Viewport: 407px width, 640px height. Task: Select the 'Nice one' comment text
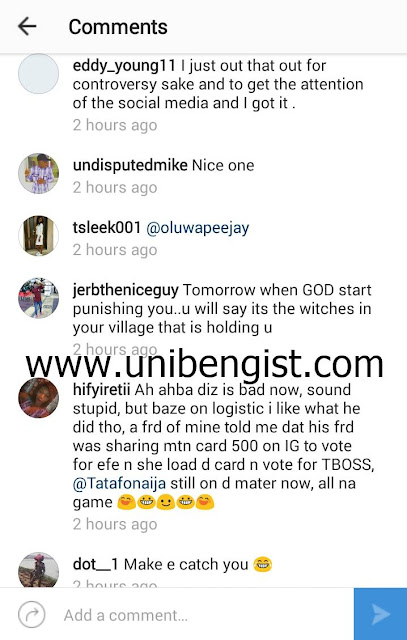tap(223, 165)
